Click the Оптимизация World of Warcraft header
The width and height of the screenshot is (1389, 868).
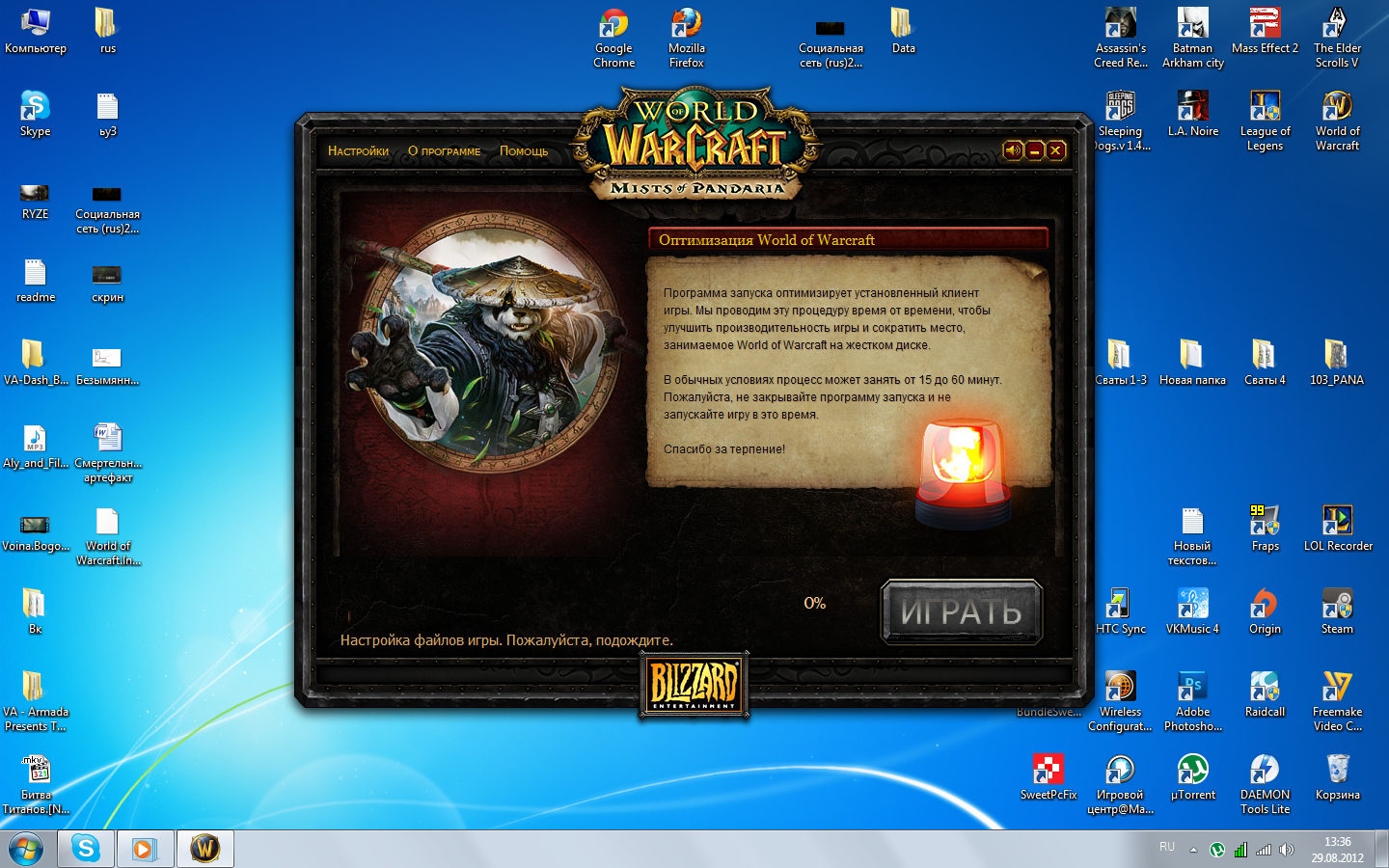pos(848,239)
